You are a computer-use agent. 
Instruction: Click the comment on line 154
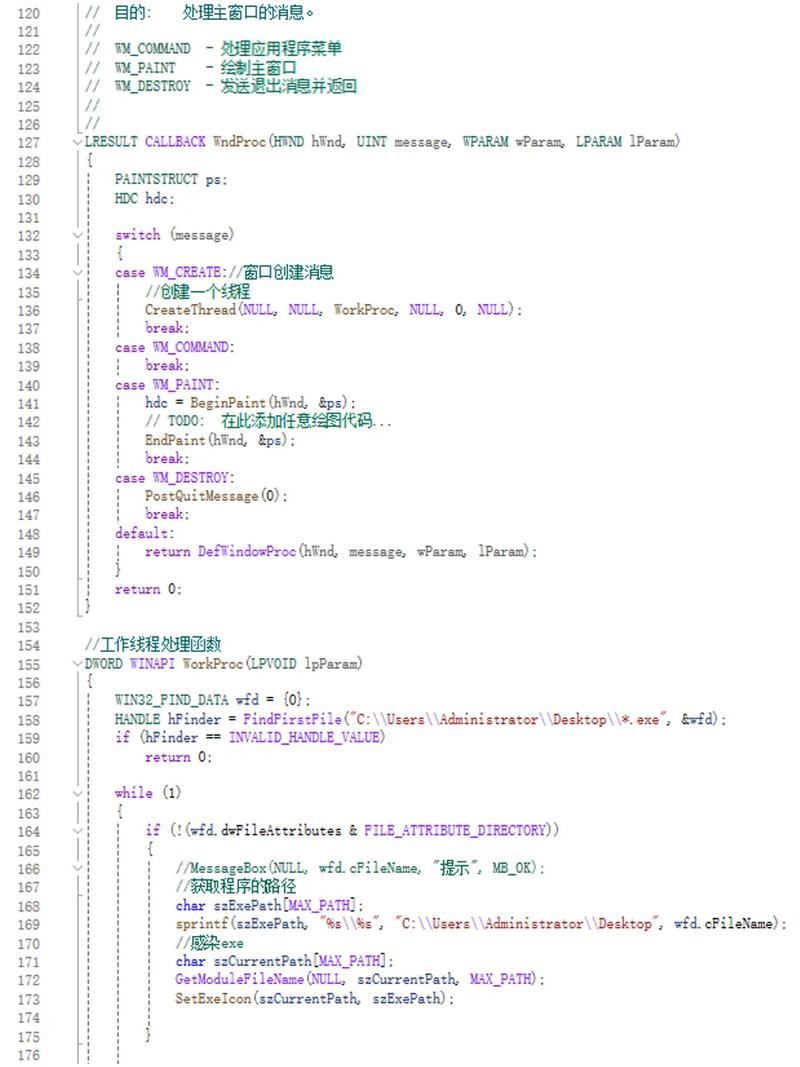click(153, 644)
